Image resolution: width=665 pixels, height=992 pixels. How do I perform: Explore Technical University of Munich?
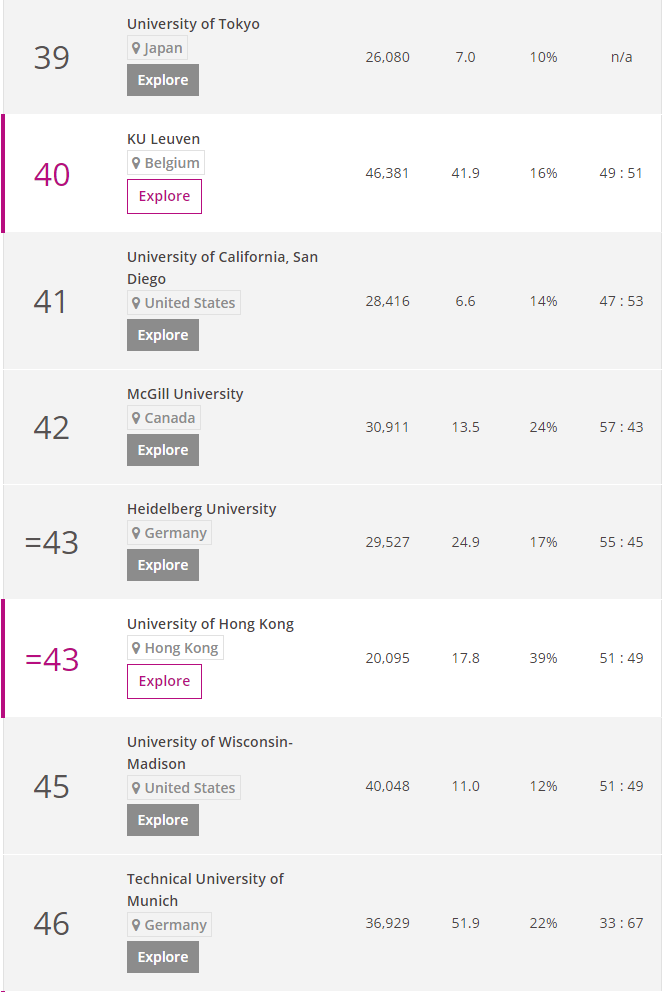click(x=163, y=957)
